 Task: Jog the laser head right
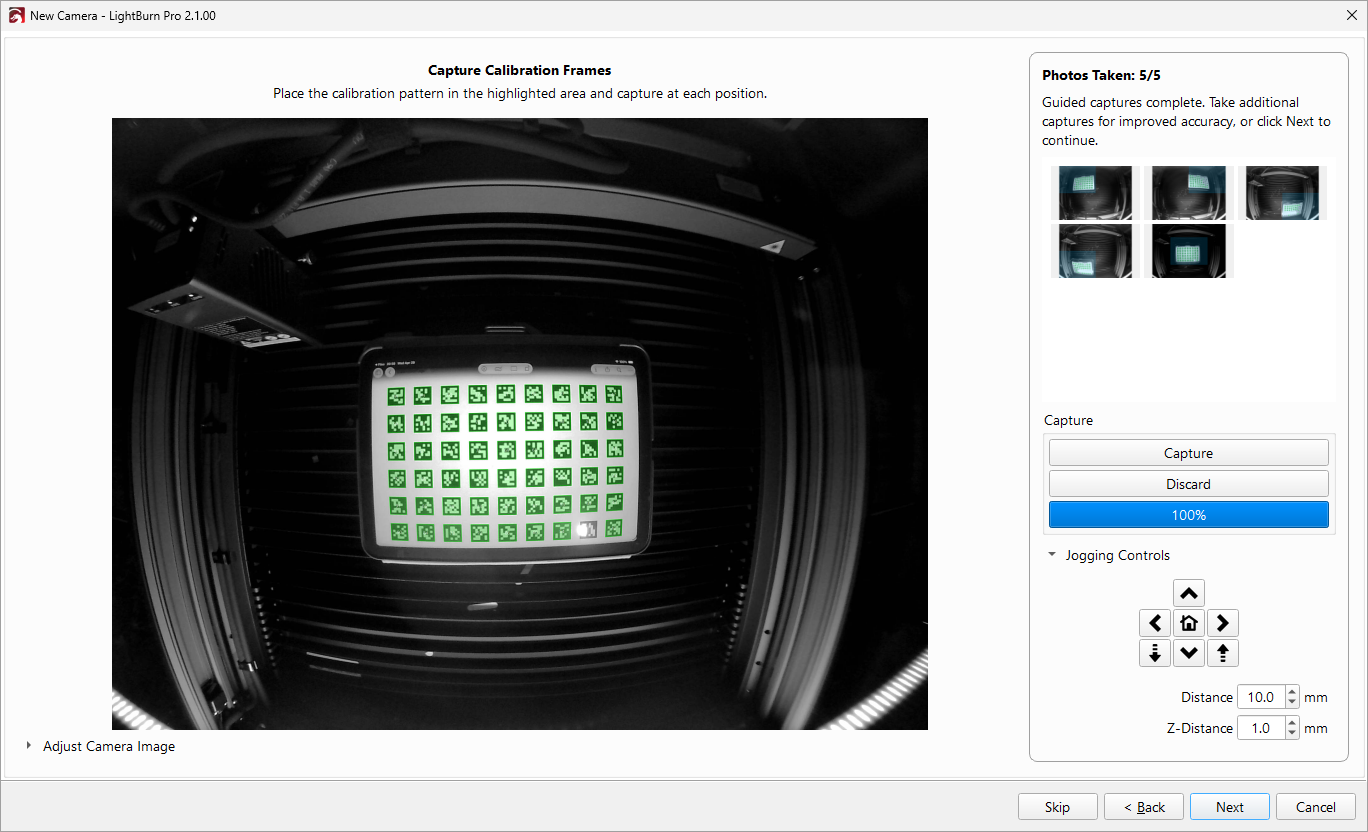coord(1222,623)
